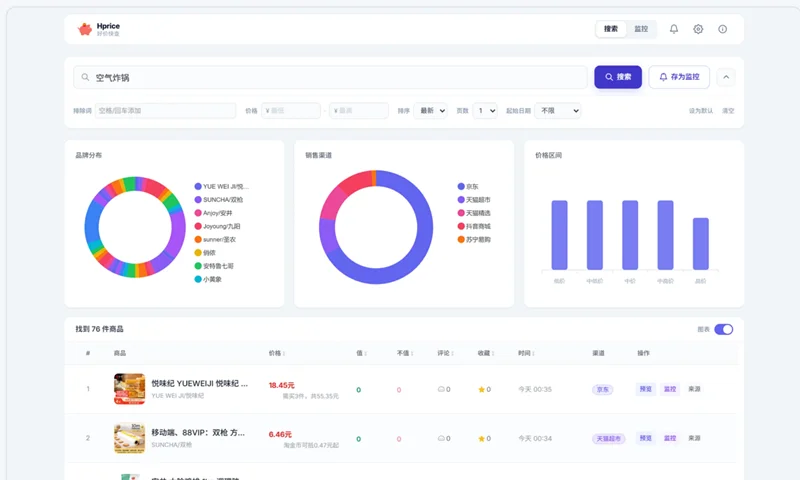Toggle 抖音商城 channel legend item

474,226
